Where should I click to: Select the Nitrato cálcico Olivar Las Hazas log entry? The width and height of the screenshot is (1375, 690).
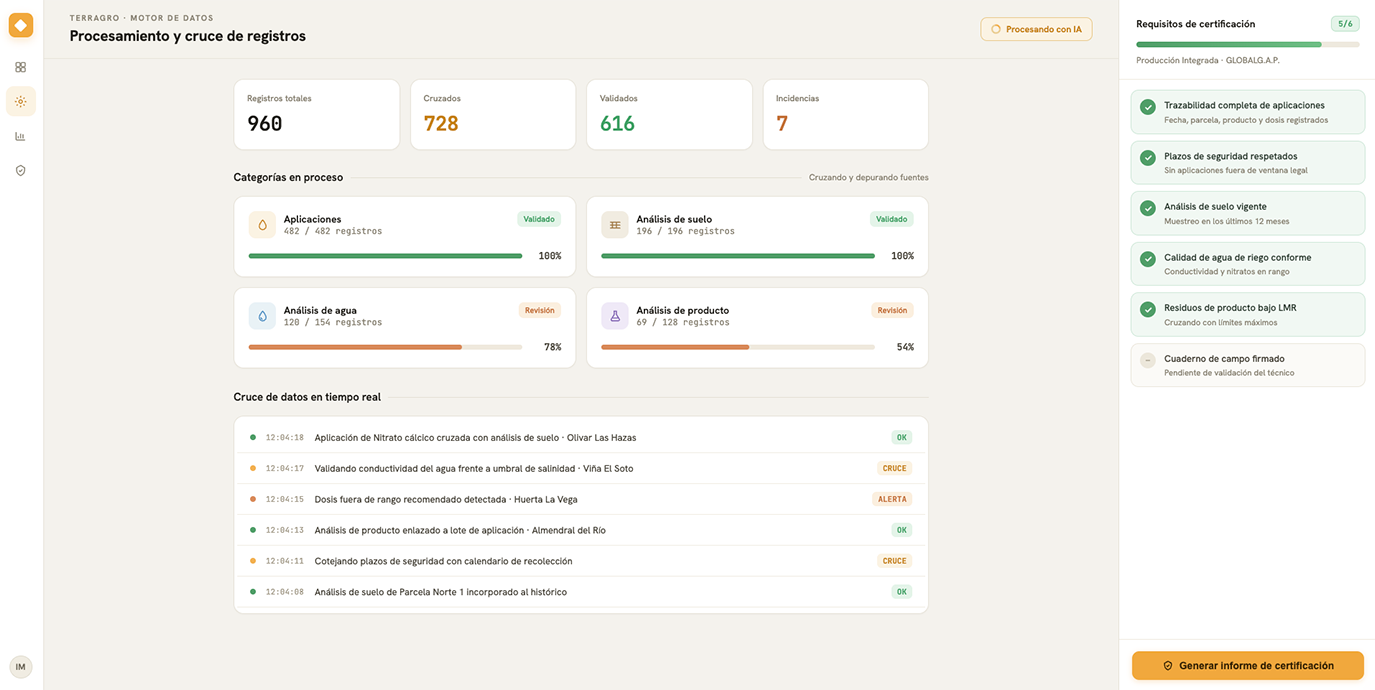point(581,438)
